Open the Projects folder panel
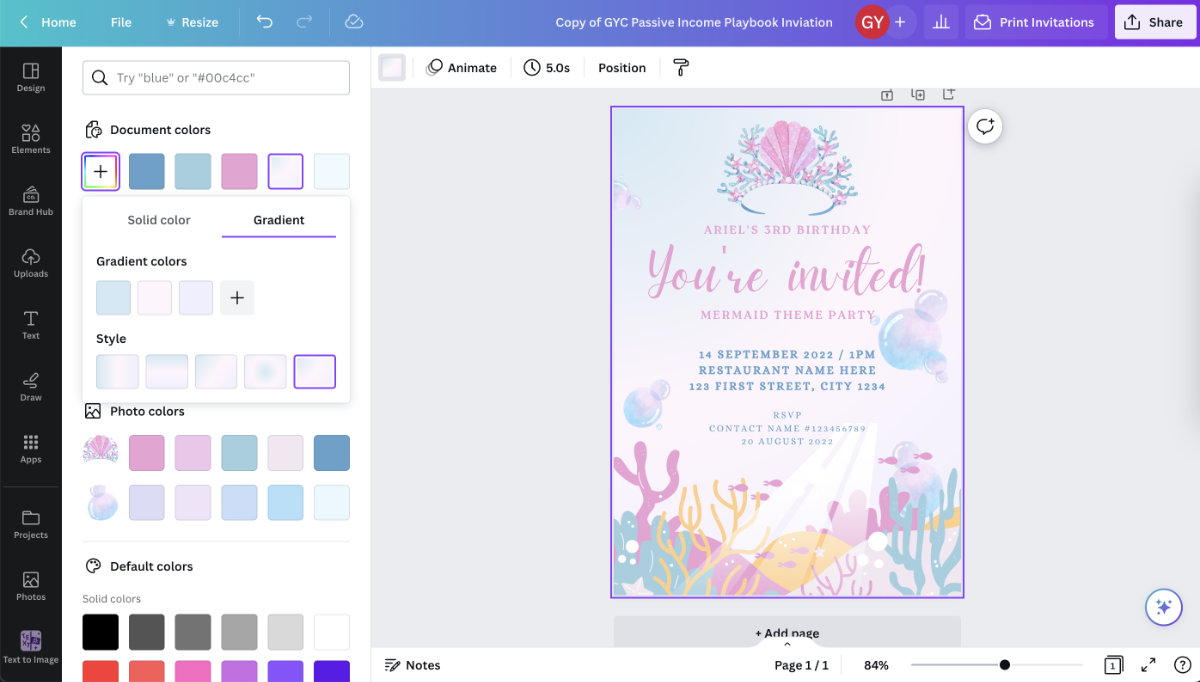 pos(31,524)
